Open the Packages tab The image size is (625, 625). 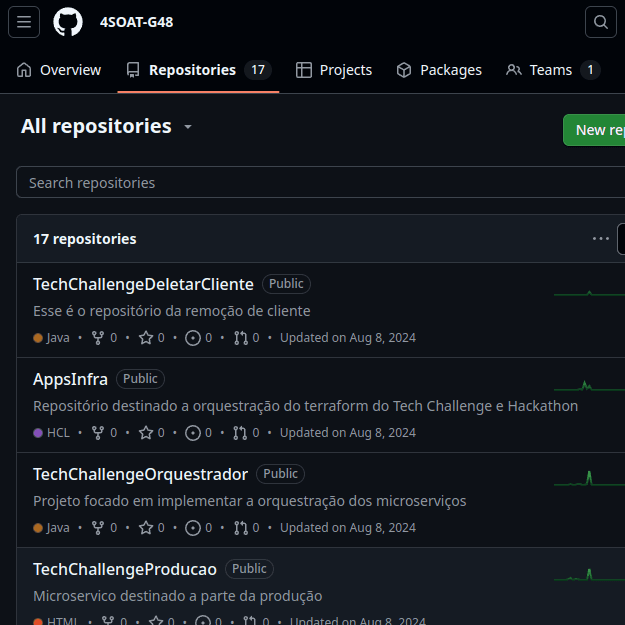[439, 70]
